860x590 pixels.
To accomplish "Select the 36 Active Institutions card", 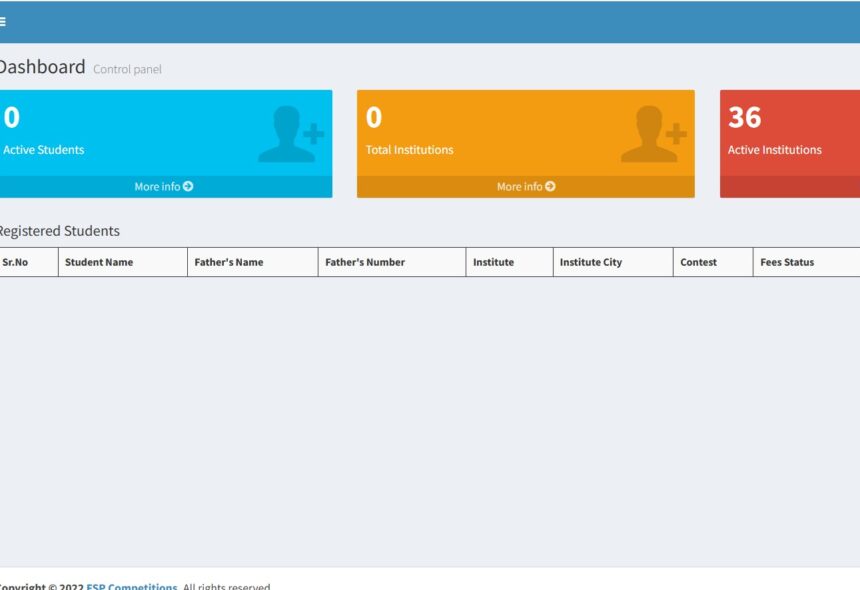I will pyautogui.click(x=790, y=144).
